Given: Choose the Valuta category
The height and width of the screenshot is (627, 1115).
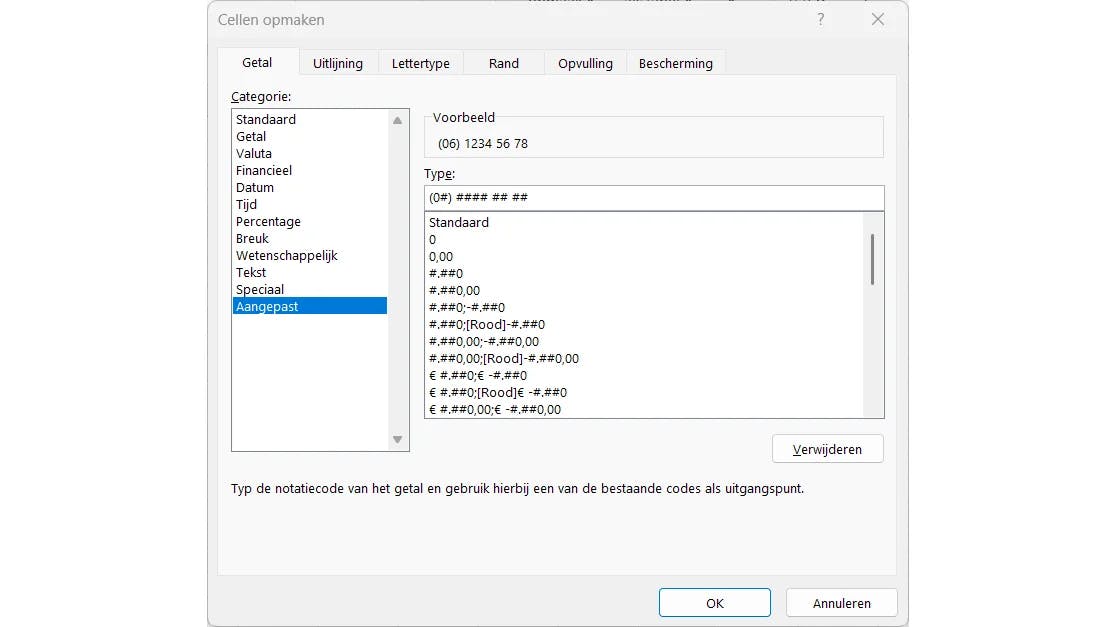Looking at the screenshot, I should click(310, 154).
